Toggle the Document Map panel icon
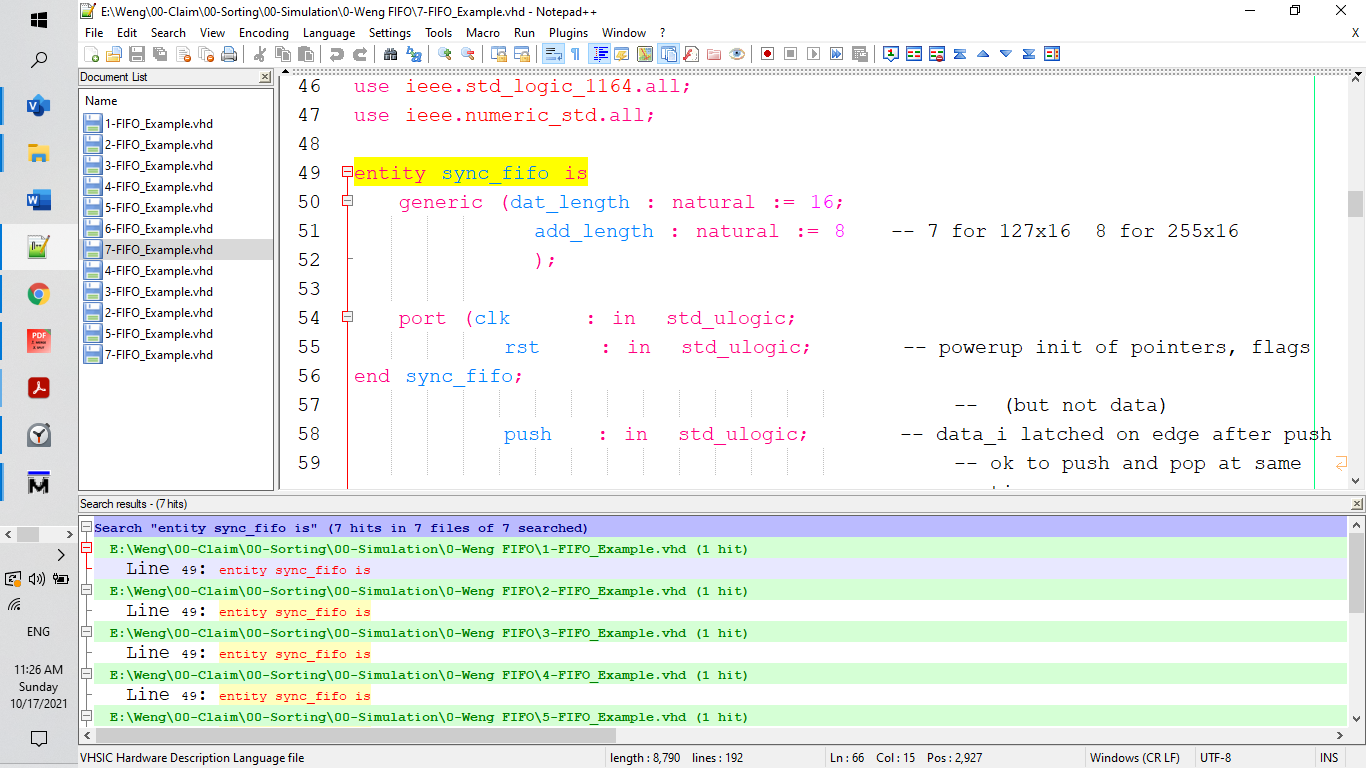 (645, 54)
